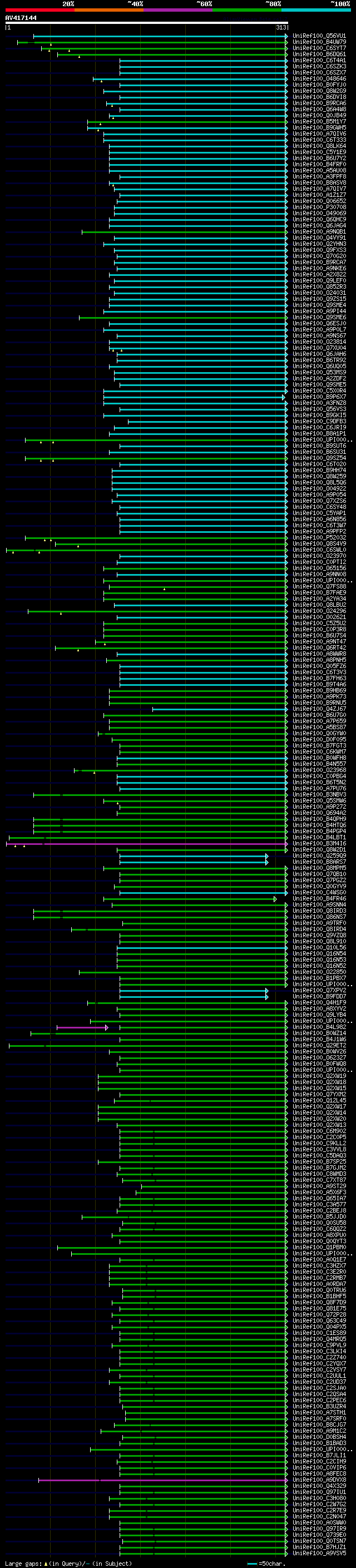Image resolution: width=356 pixels, height=1568 pixels.
Task: Click the UniRef100_B8ARS7 hit label
Action: click(x=319, y=862)
